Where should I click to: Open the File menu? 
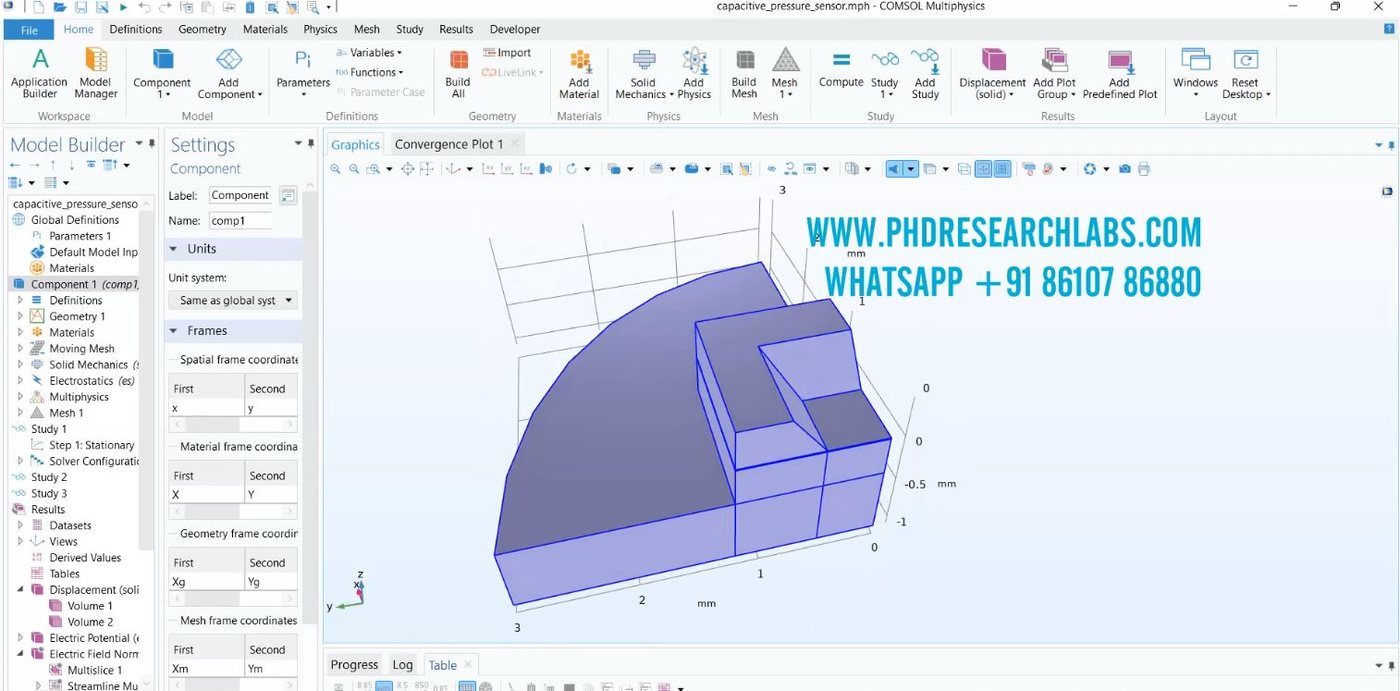[29, 30]
